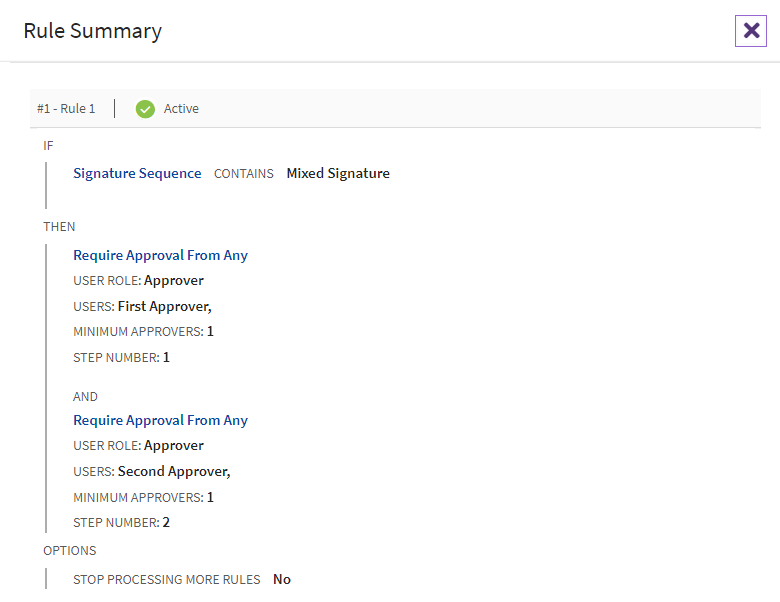
Task: Open the first 'Require Approval From Any' action
Action: [x=160, y=255]
